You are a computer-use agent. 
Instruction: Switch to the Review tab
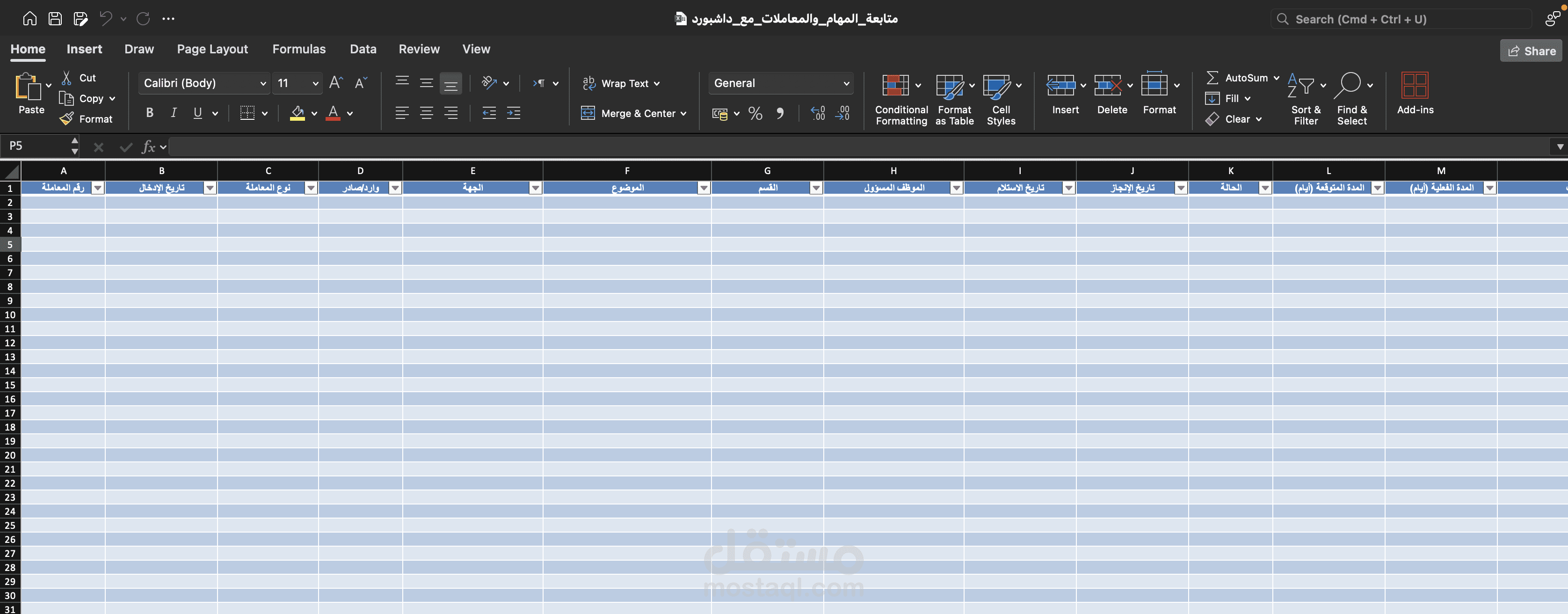click(419, 49)
